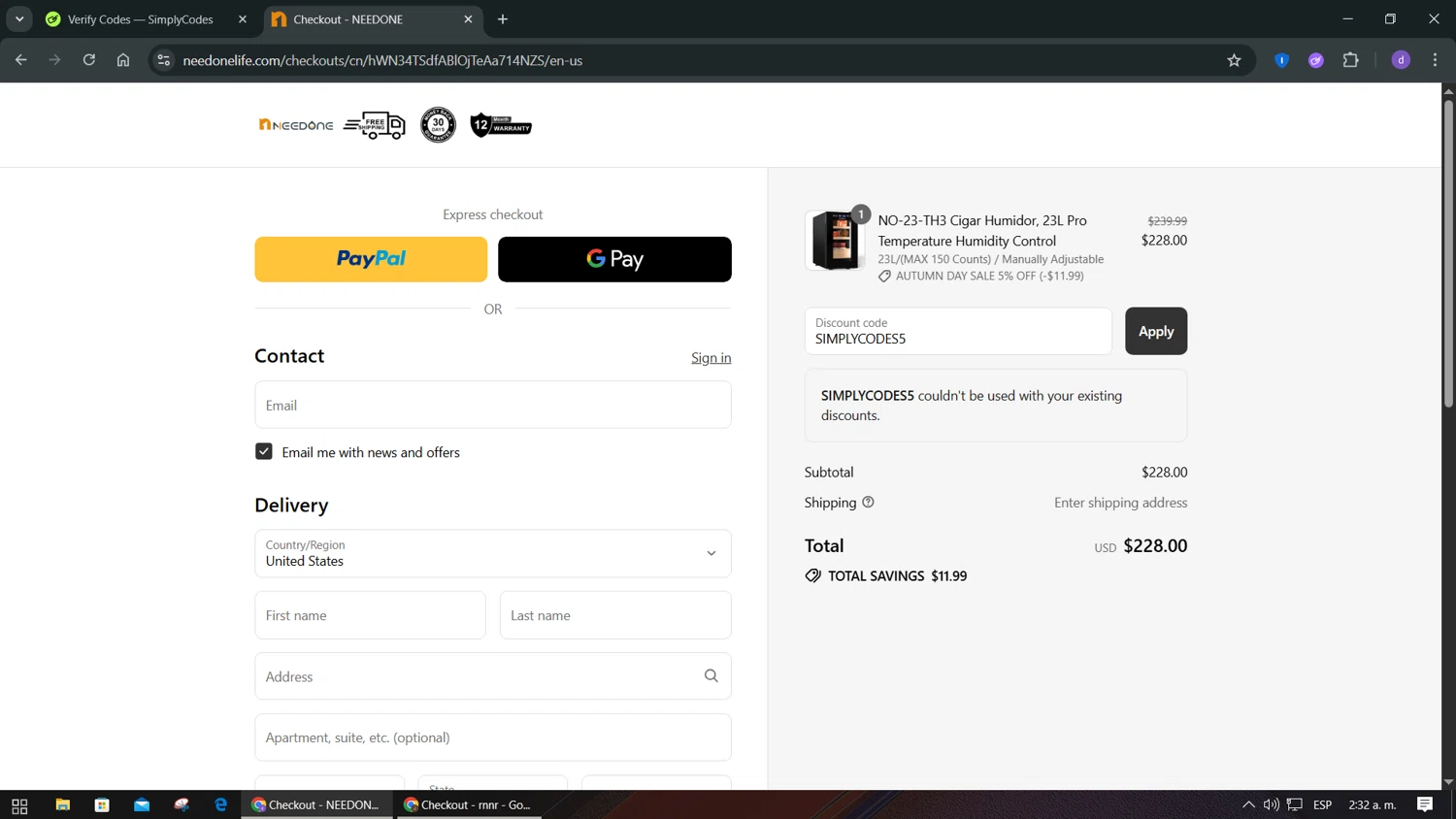Screen dimensions: 1456x819
Task: Open the ESP language indicator
Action: (x=1322, y=804)
